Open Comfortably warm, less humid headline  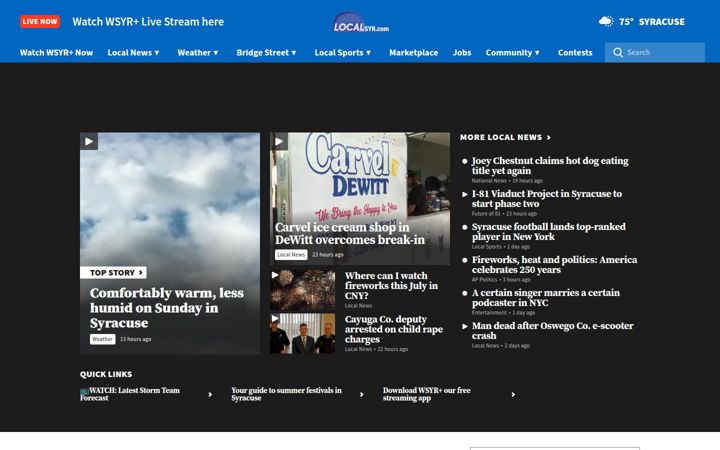[167, 308]
